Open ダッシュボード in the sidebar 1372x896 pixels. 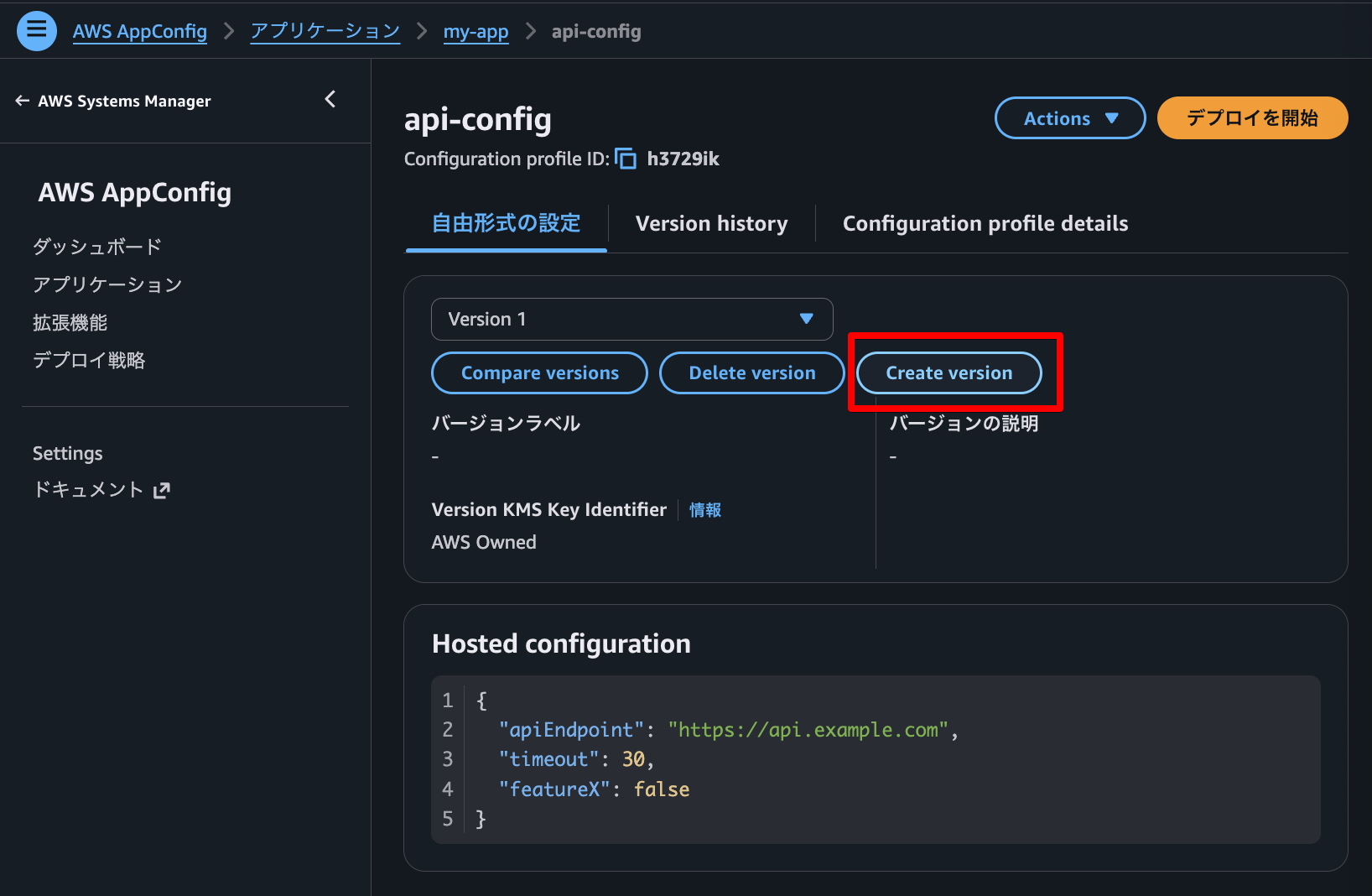pyautogui.click(x=97, y=247)
